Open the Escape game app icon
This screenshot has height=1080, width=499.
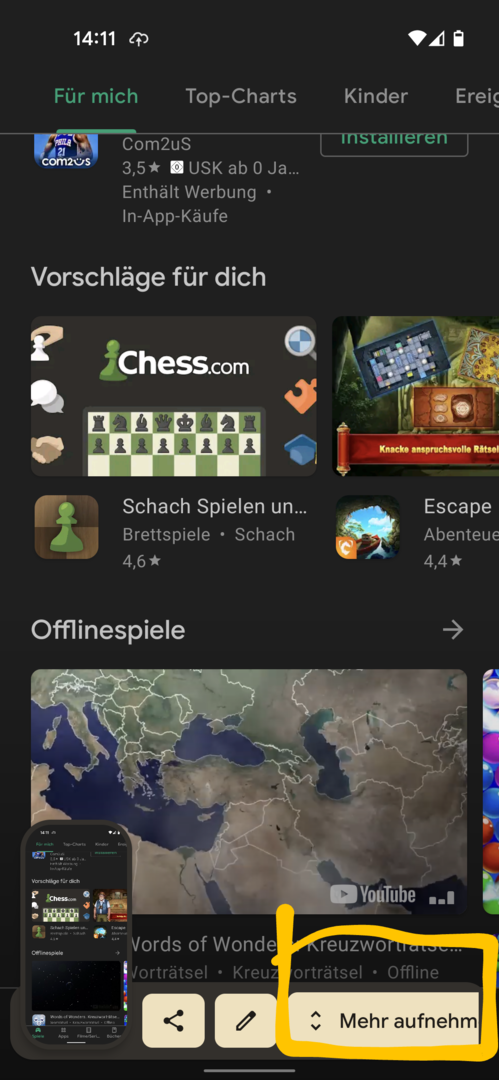tap(368, 527)
